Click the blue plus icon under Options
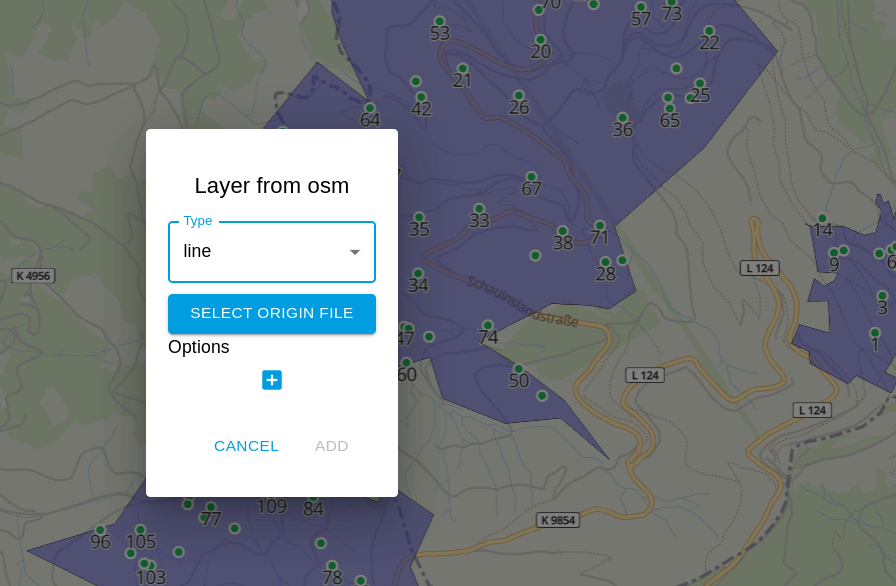 [x=271, y=380]
